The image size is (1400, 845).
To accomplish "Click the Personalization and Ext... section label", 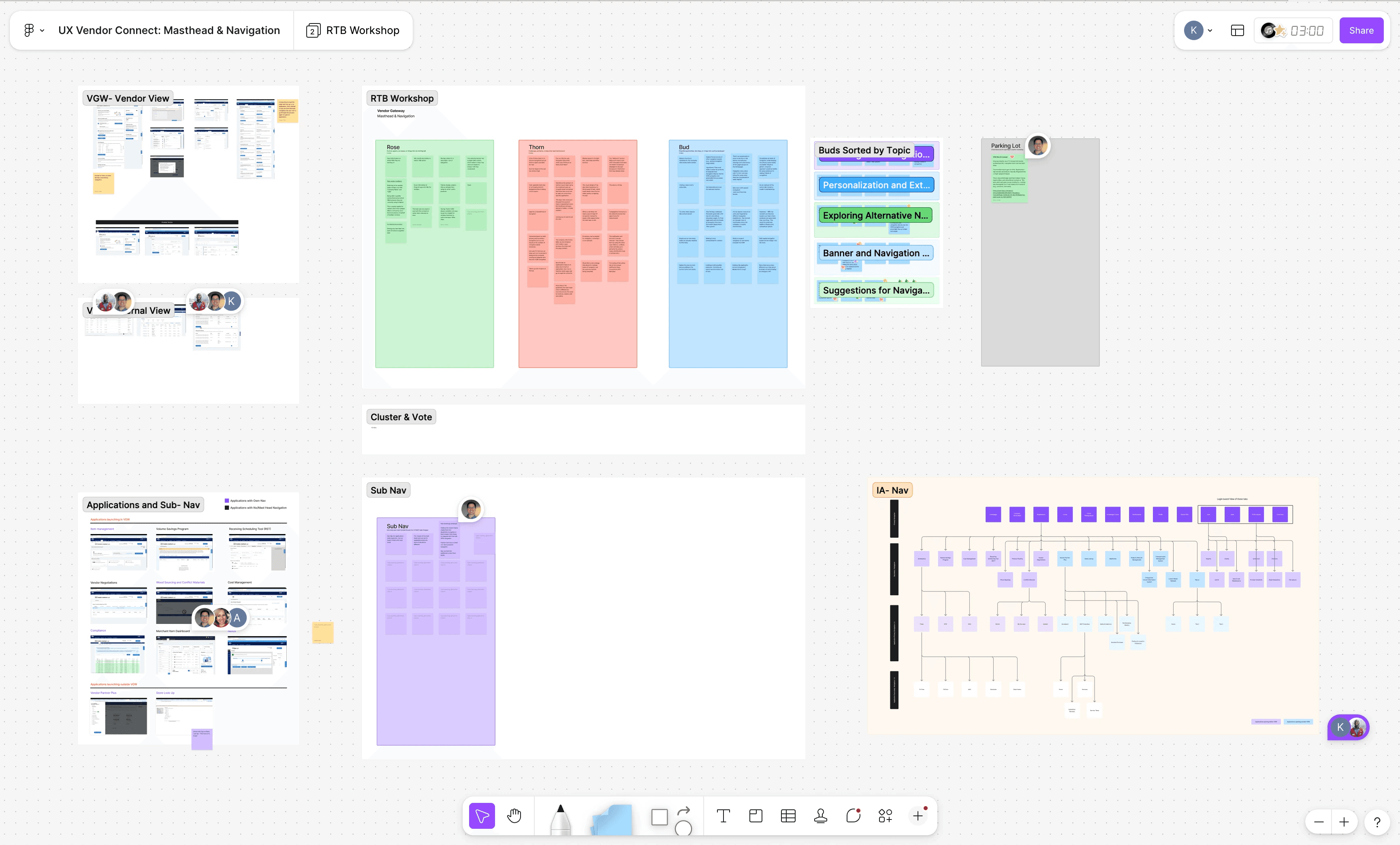I will coord(875,185).
